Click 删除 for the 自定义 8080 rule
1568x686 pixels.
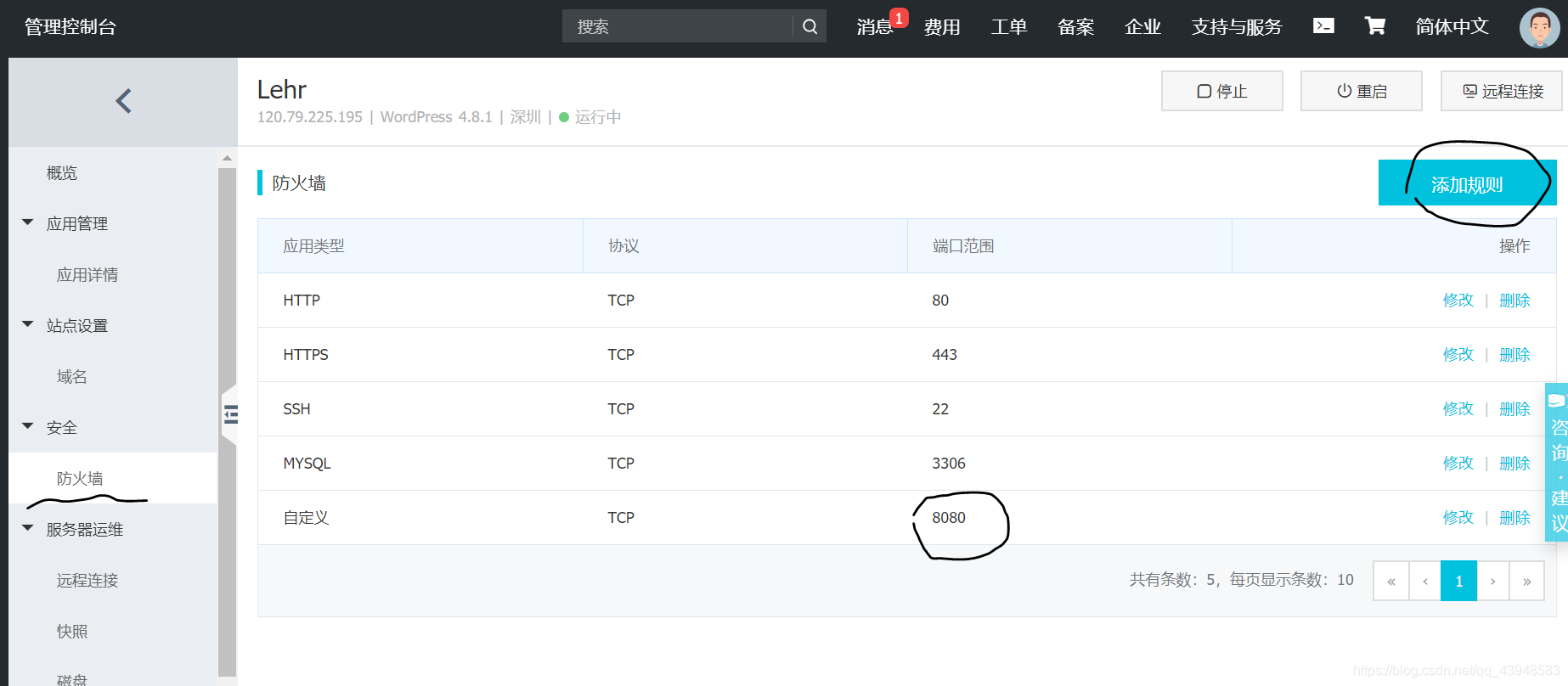[x=1514, y=518]
